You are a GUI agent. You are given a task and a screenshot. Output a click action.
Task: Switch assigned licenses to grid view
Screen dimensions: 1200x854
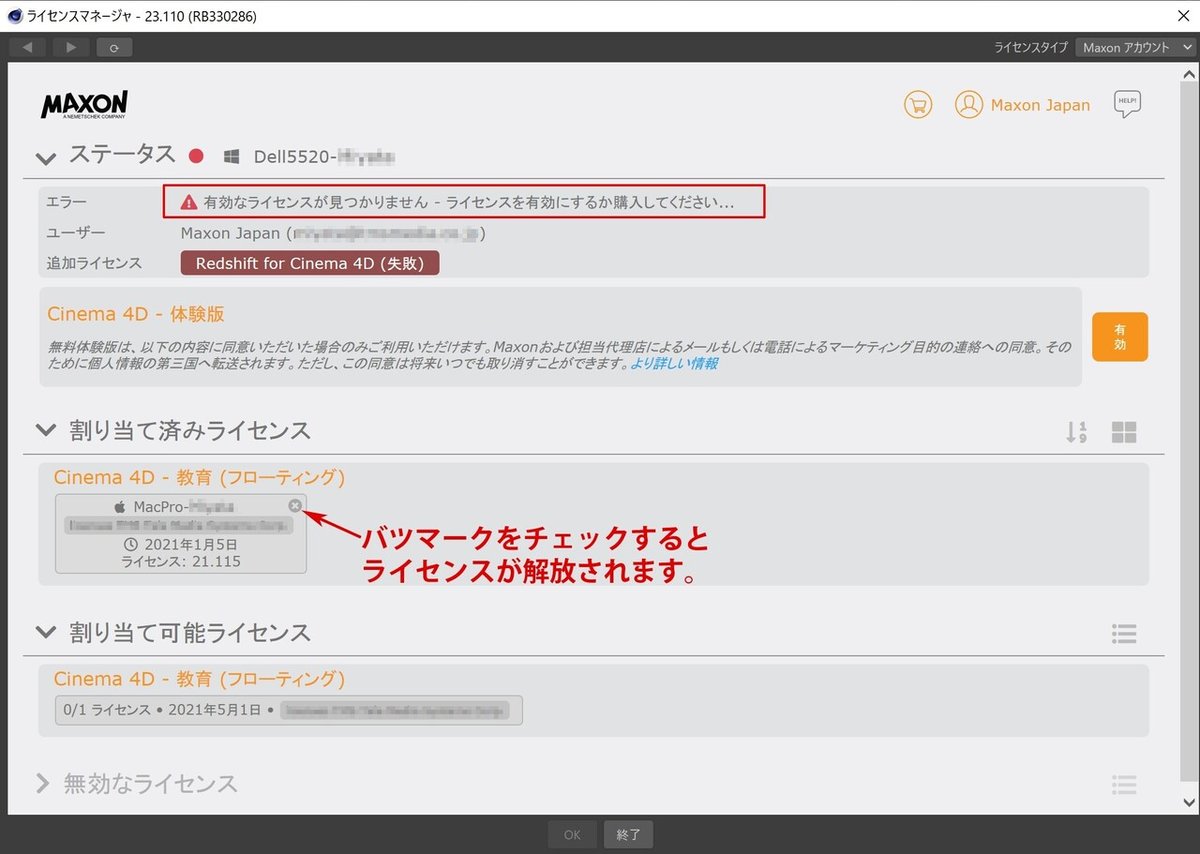pyautogui.click(x=1124, y=432)
